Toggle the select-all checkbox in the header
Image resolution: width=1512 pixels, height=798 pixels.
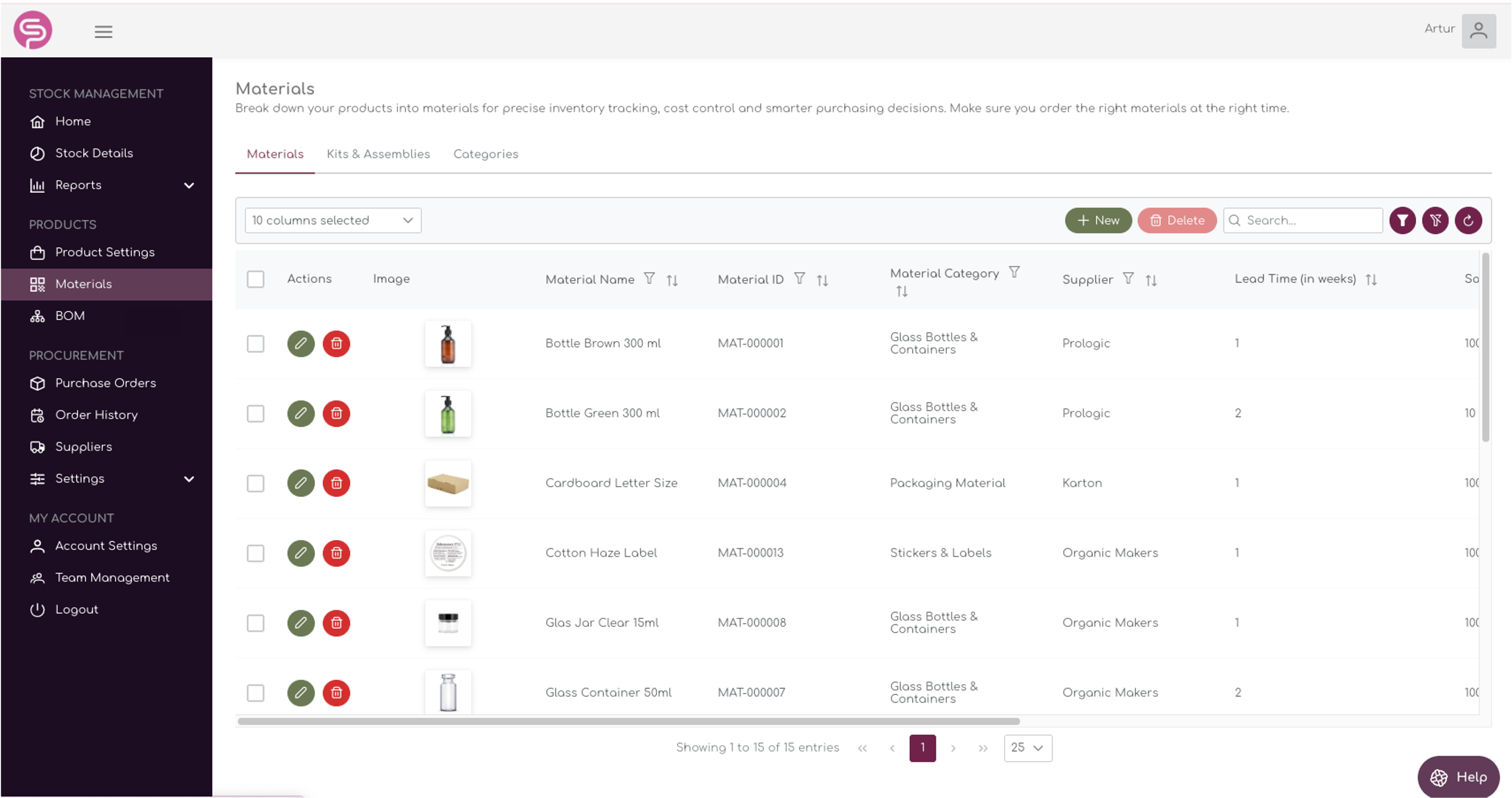point(255,279)
